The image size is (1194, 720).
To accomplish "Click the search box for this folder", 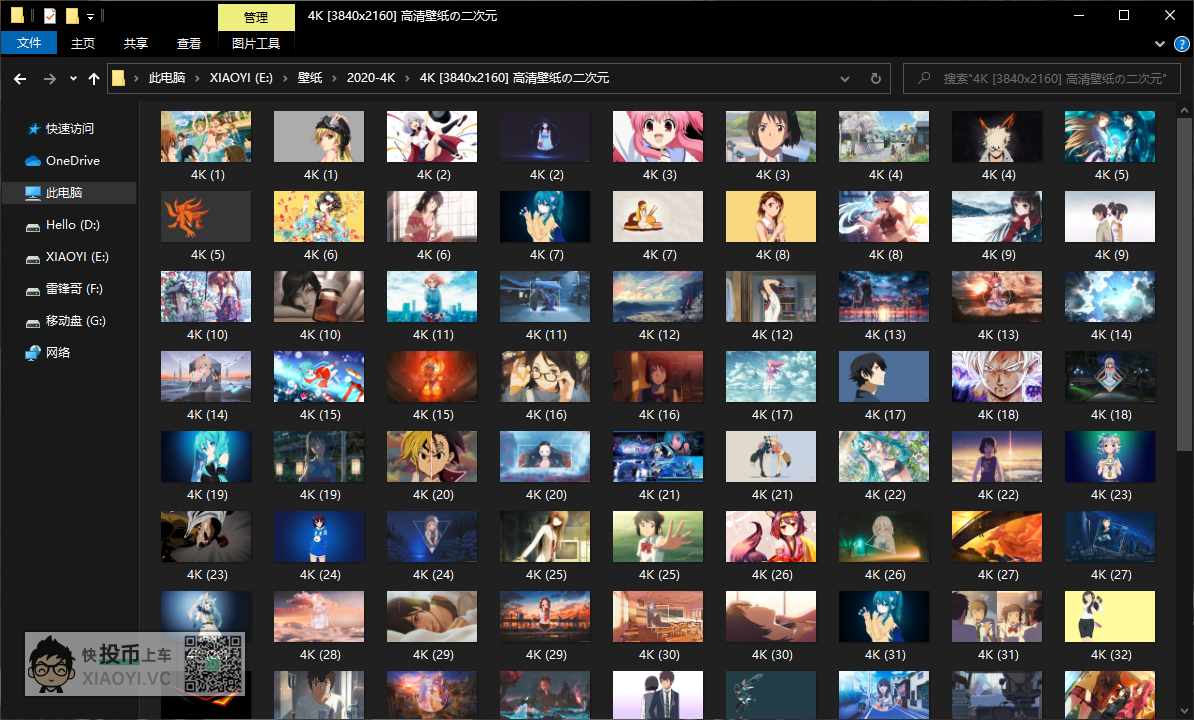I will coord(1042,78).
